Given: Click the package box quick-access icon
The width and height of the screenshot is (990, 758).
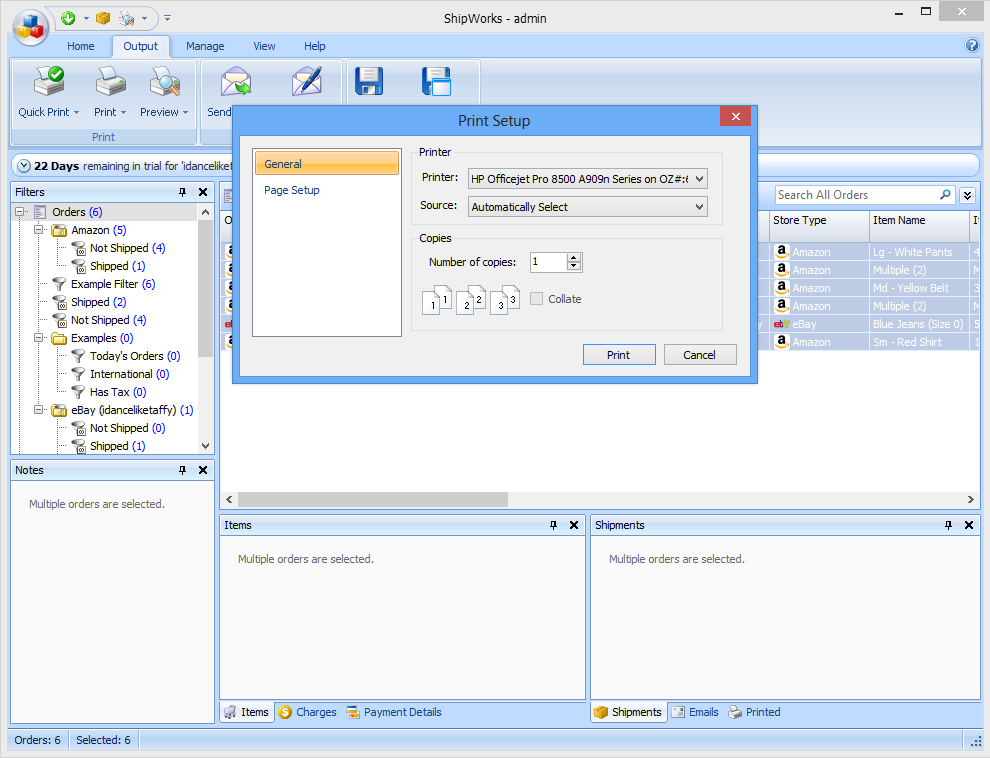Looking at the screenshot, I should (103, 18).
